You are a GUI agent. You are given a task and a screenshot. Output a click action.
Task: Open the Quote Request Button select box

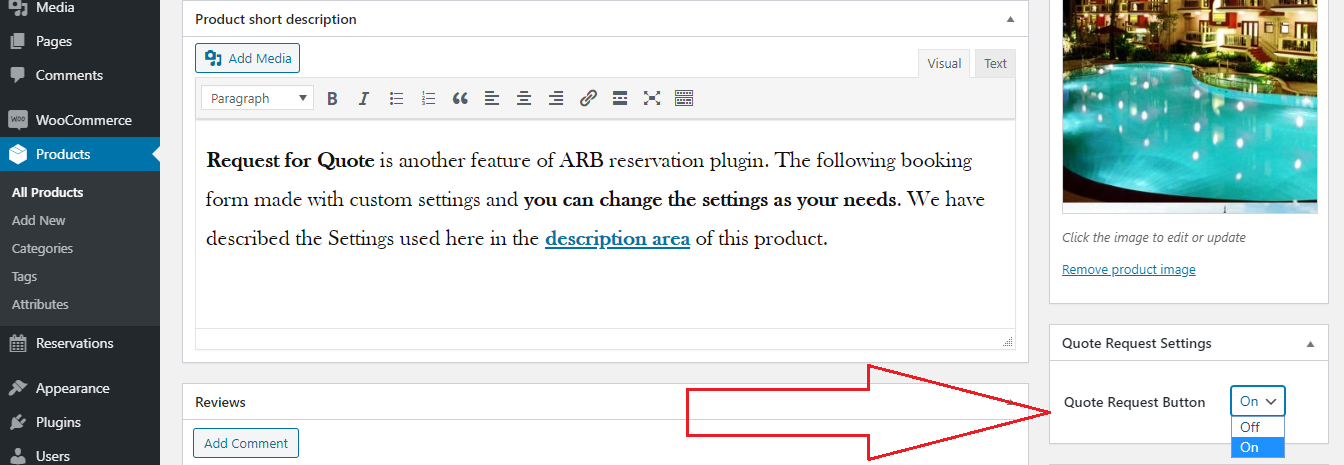(1257, 401)
